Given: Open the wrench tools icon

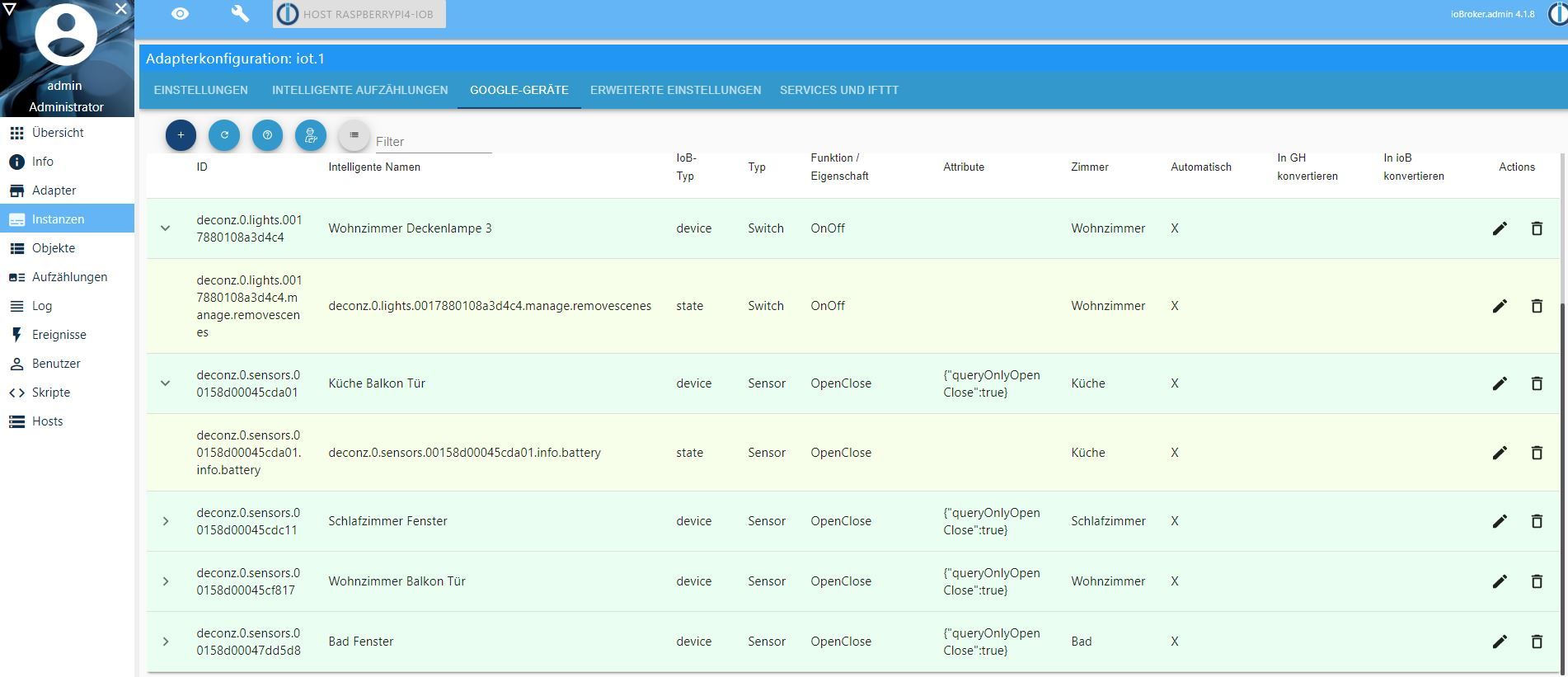Looking at the screenshot, I should [240, 14].
